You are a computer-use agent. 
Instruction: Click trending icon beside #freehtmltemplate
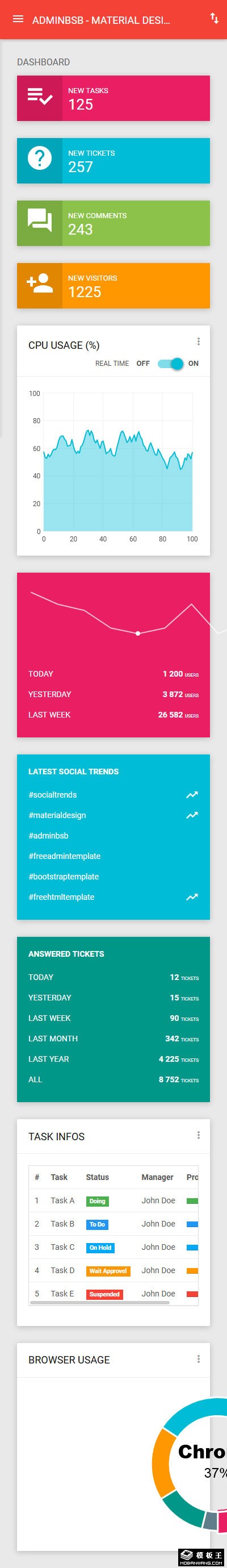(x=192, y=897)
